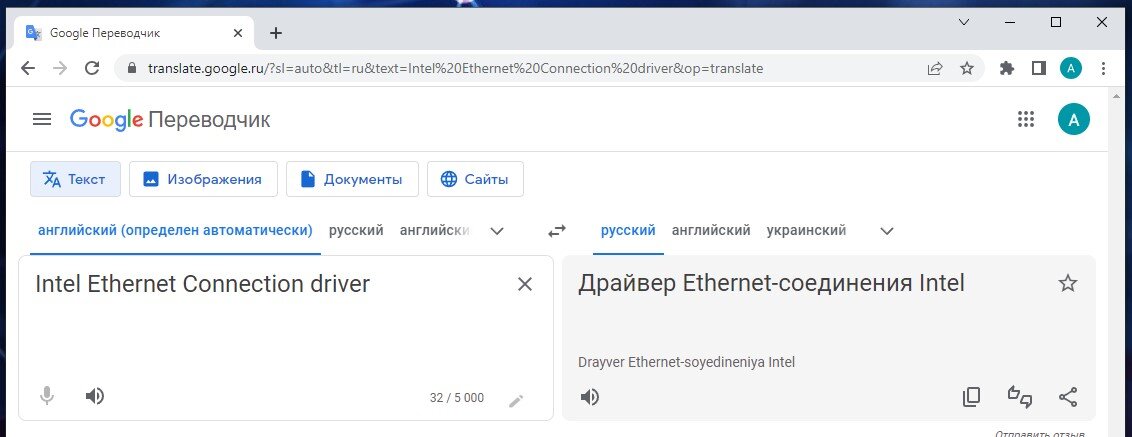Select украинский as target language
1132x437 pixels.
[806, 231]
